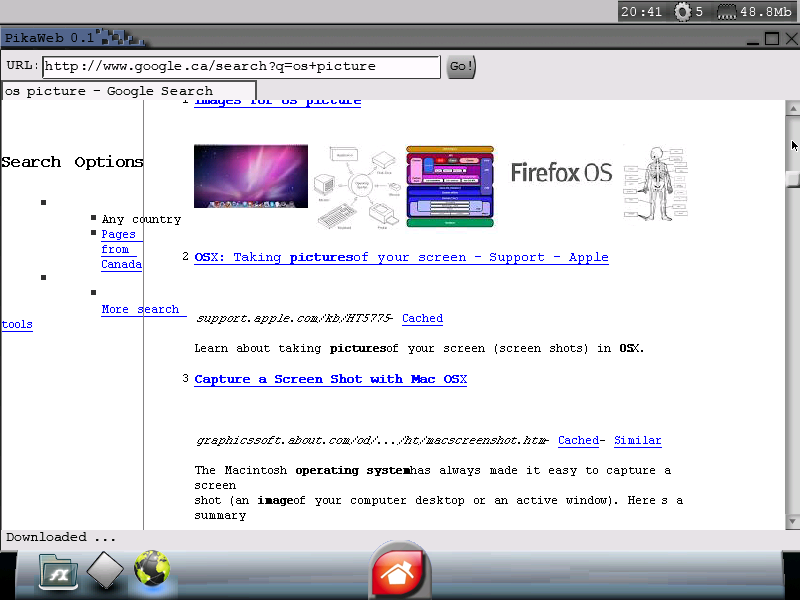The height and width of the screenshot is (600, 800).
Task: Check the 20:41 clock in top bar
Action: coord(641,12)
